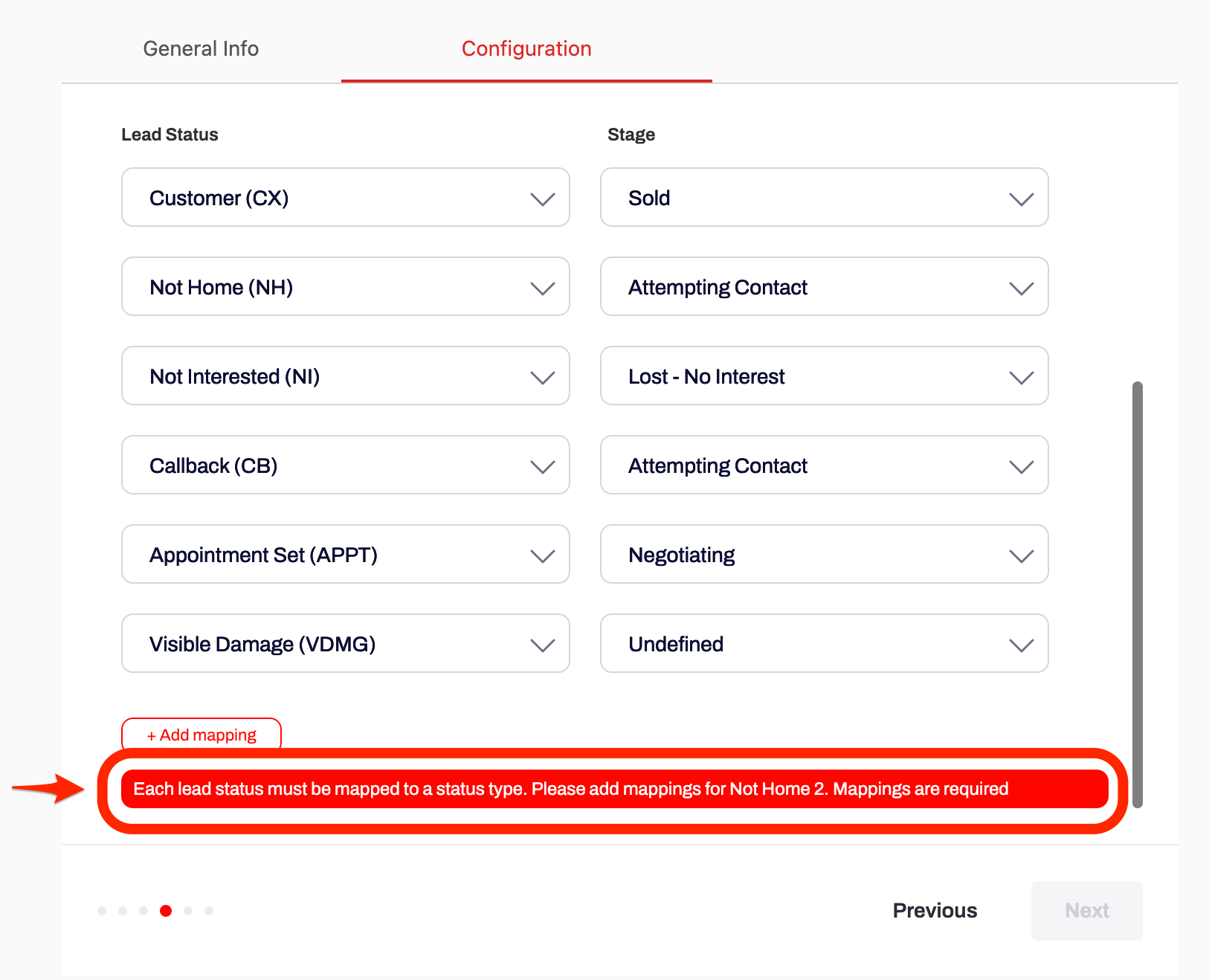This screenshot has width=1209, height=980.
Task: Open the stage dropdown beside Callback (CB)
Action: 825,465
